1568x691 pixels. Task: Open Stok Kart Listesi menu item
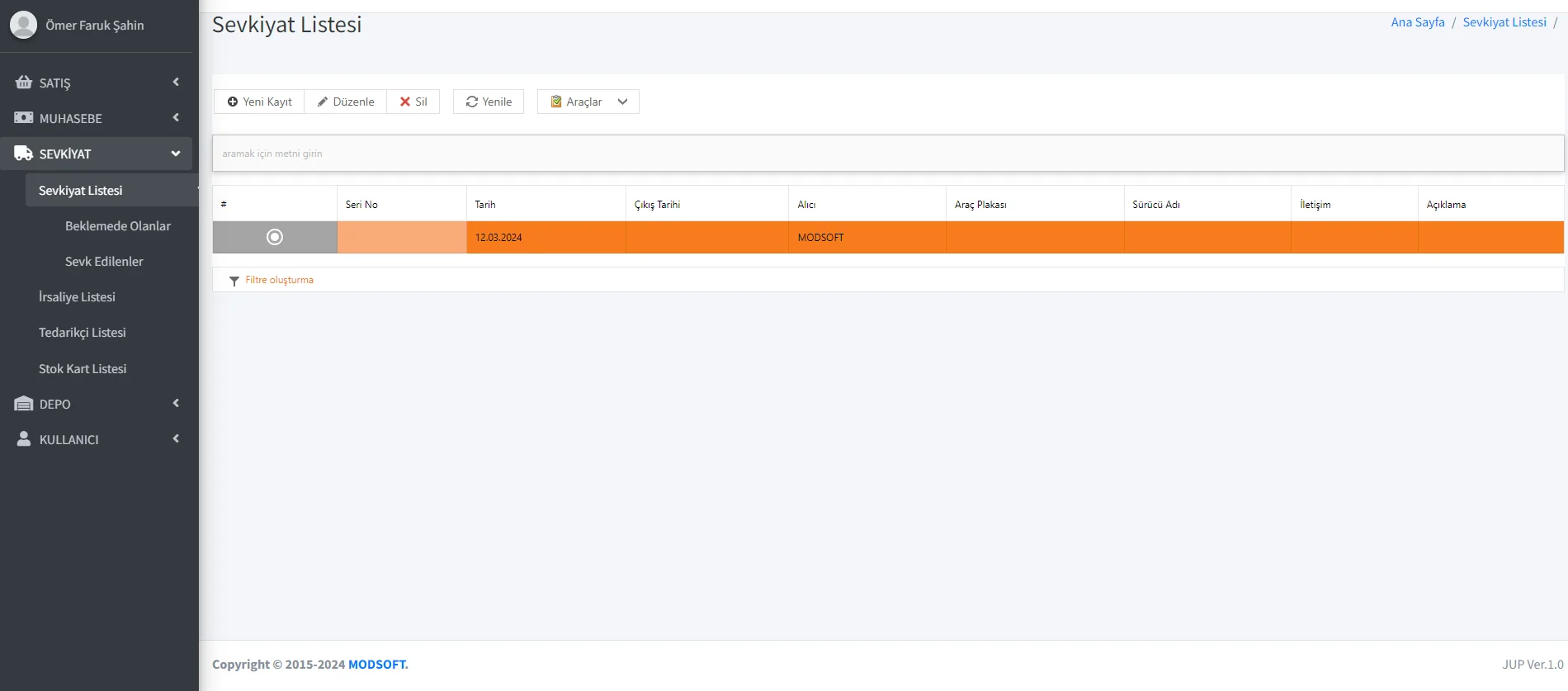pos(83,368)
